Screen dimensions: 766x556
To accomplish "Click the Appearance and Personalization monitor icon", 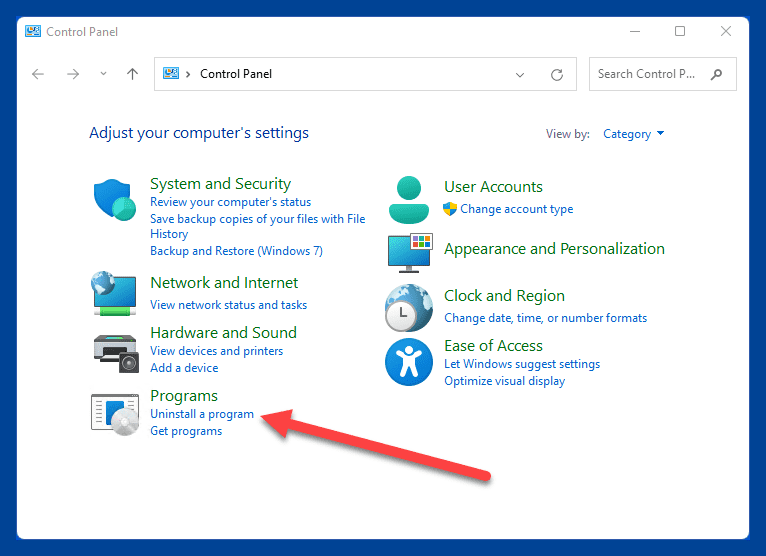I will click(x=410, y=253).
